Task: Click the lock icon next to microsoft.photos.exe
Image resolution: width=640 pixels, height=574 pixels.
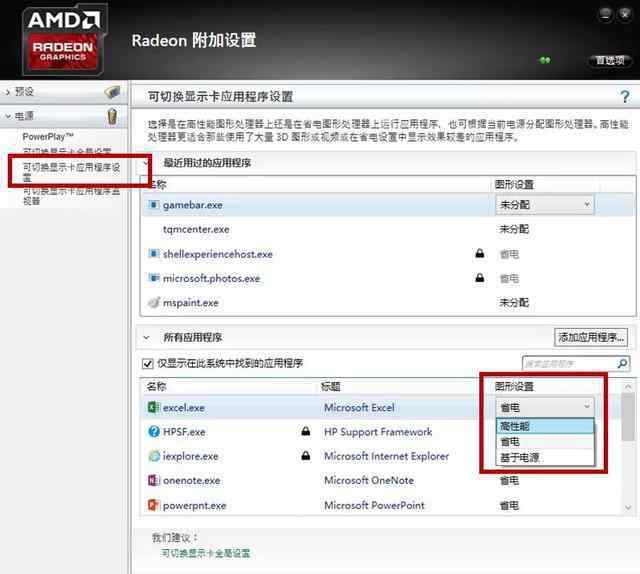Action: point(480,278)
